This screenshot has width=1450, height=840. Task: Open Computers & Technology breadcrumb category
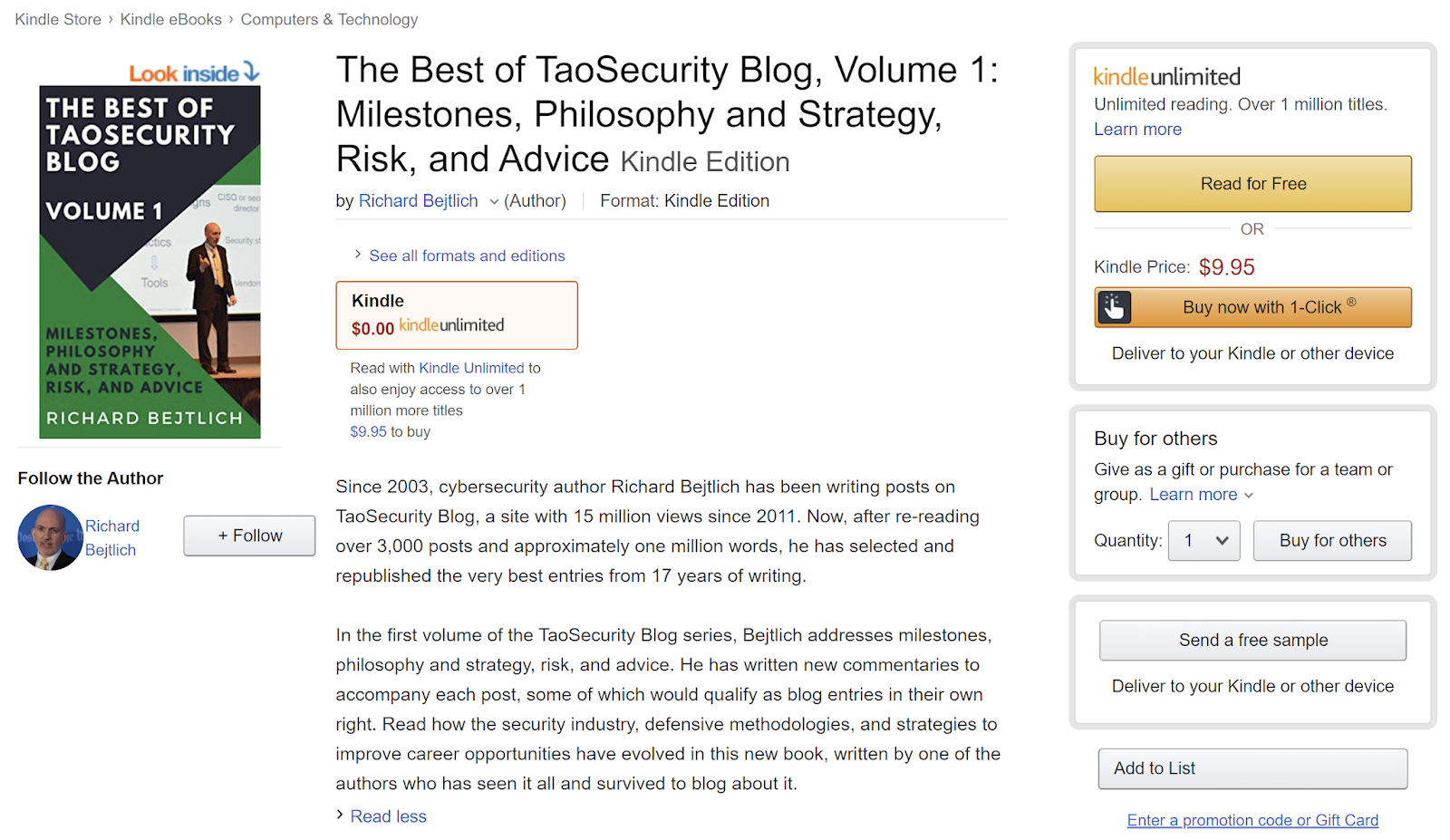point(329,19)
